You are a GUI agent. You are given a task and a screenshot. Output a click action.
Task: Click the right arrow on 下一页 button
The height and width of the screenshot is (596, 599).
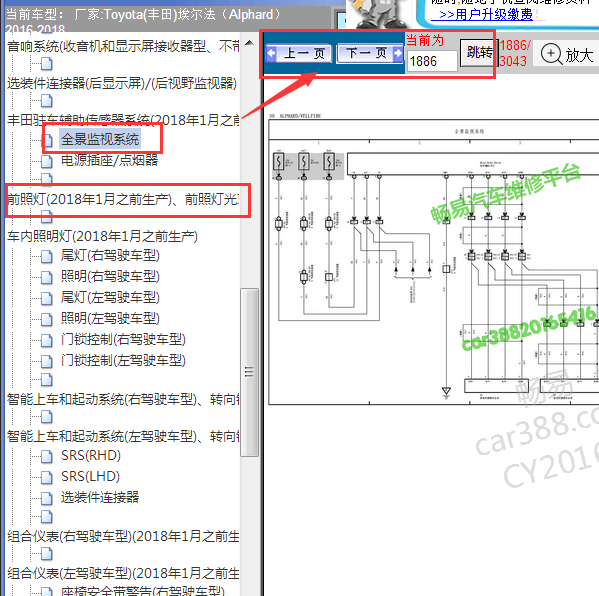click(398, 53)
